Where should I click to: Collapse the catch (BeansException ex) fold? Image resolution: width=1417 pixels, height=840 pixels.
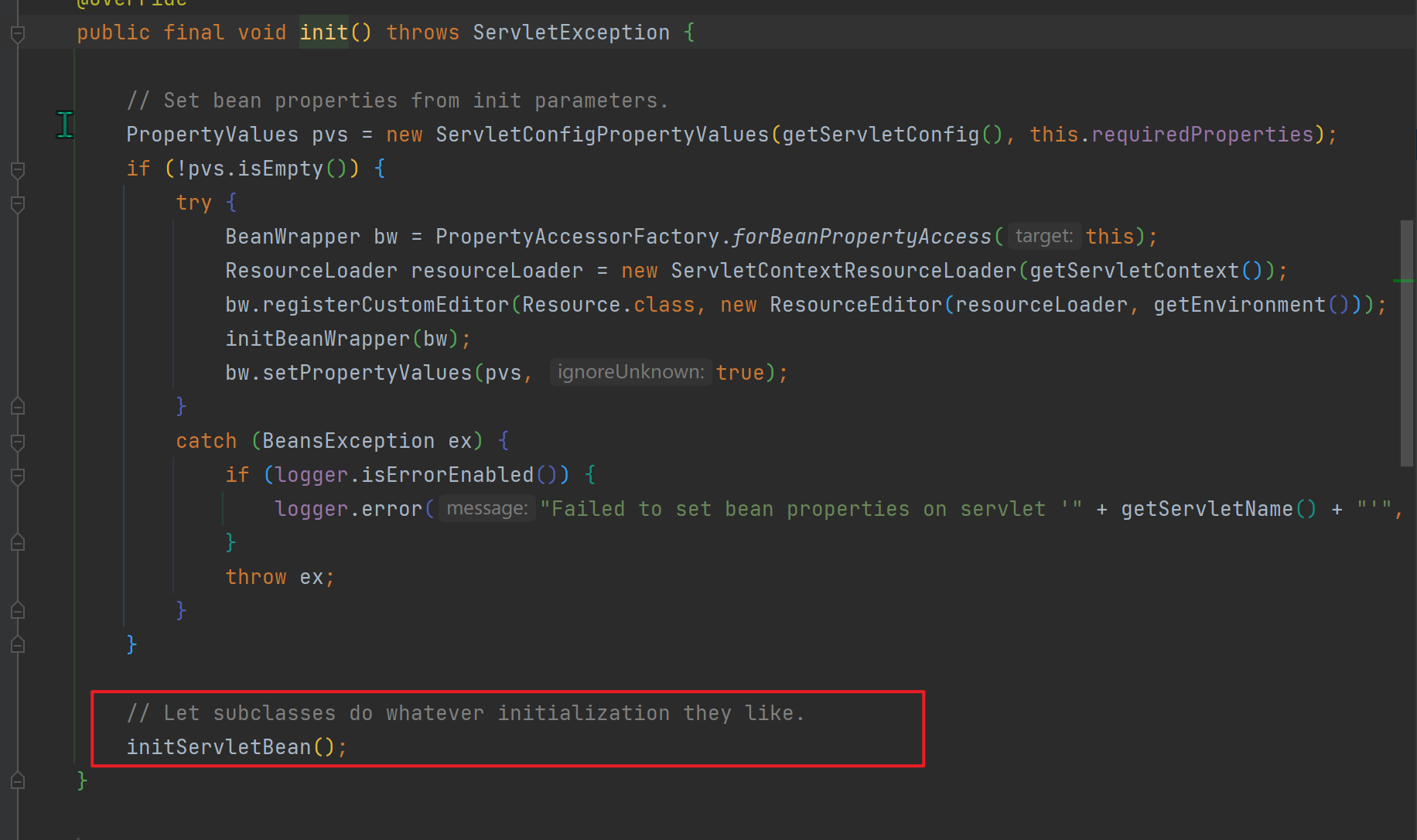tap(18, 442)
